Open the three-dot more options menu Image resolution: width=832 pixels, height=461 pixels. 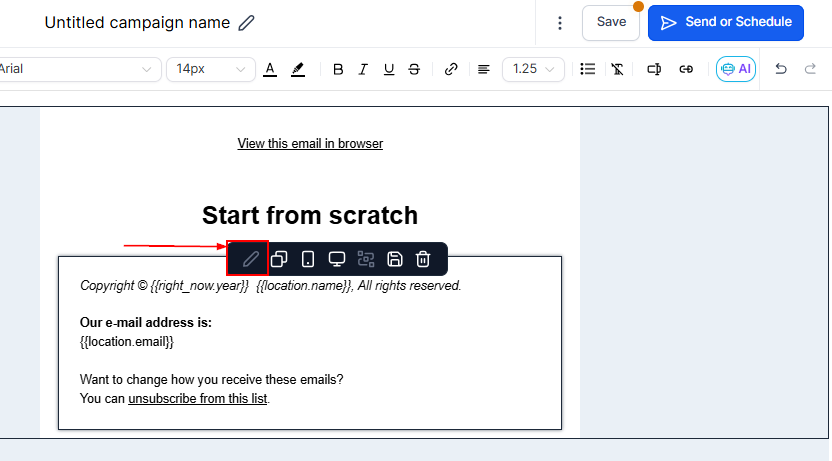(x=560, y=23)
